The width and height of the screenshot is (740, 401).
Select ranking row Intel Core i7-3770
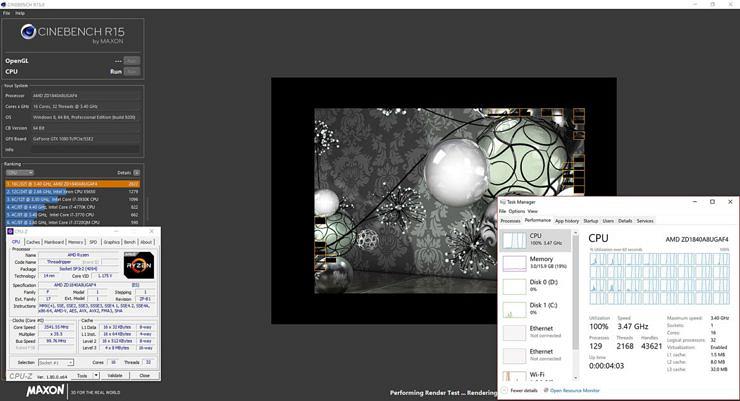coord(72,215)
